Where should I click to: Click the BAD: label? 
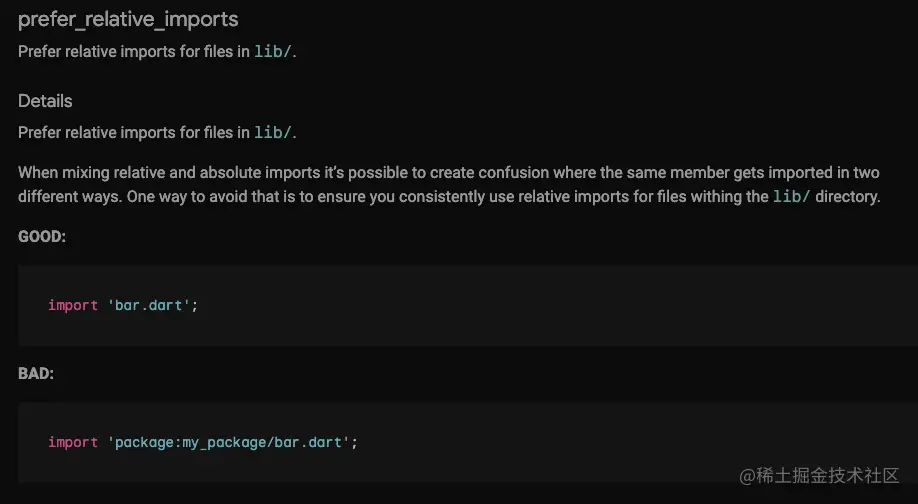point(36,373)
